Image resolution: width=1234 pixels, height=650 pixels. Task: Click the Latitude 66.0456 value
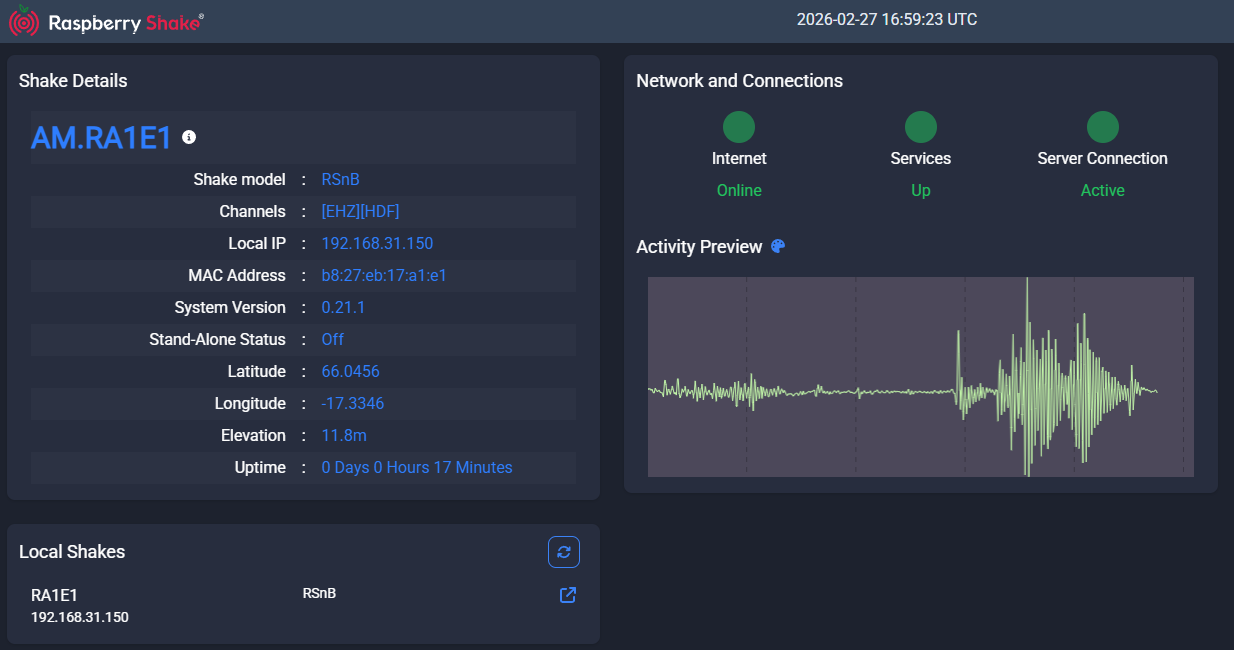click(x=350, y=372)
